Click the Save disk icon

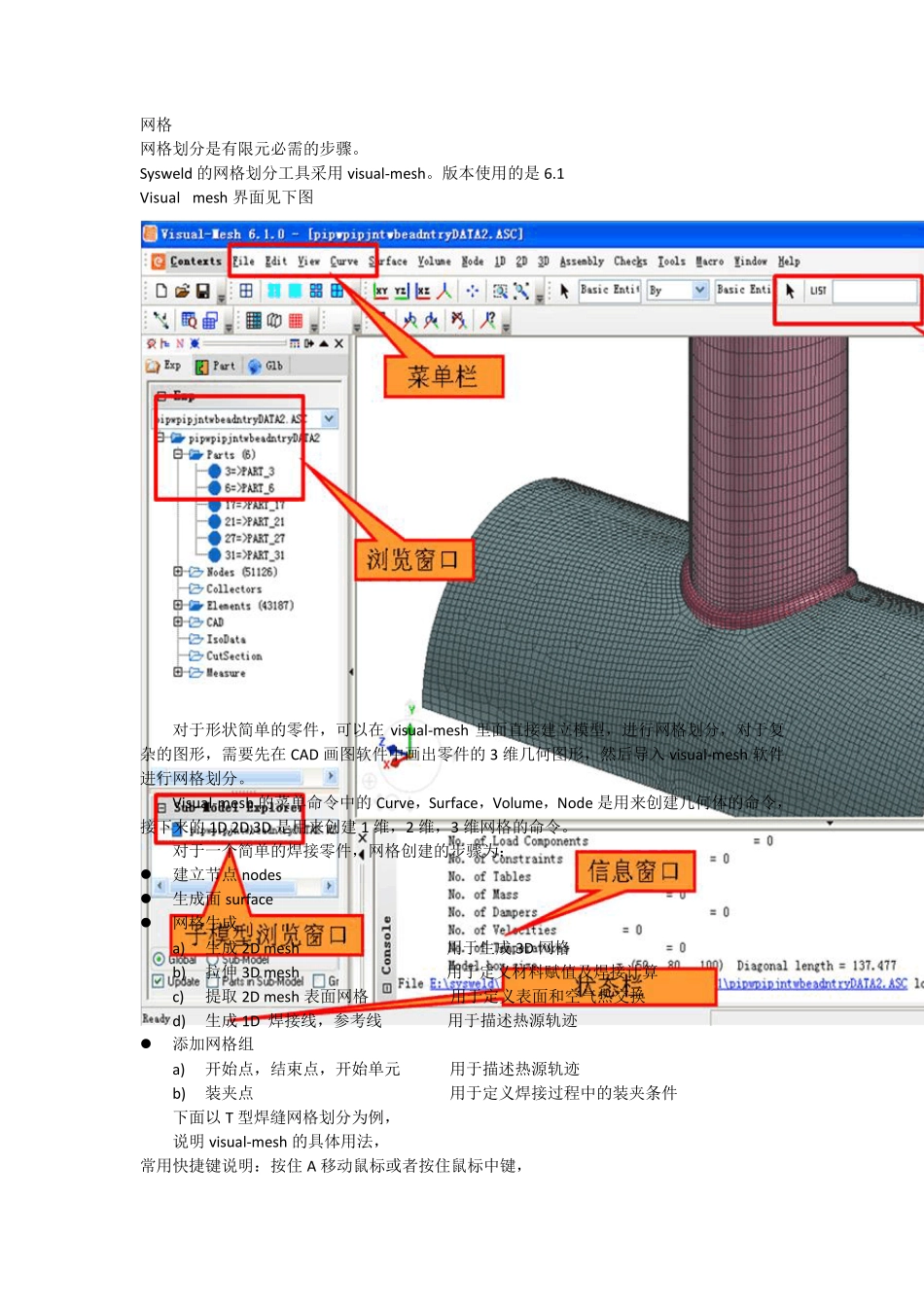(202, 291)
